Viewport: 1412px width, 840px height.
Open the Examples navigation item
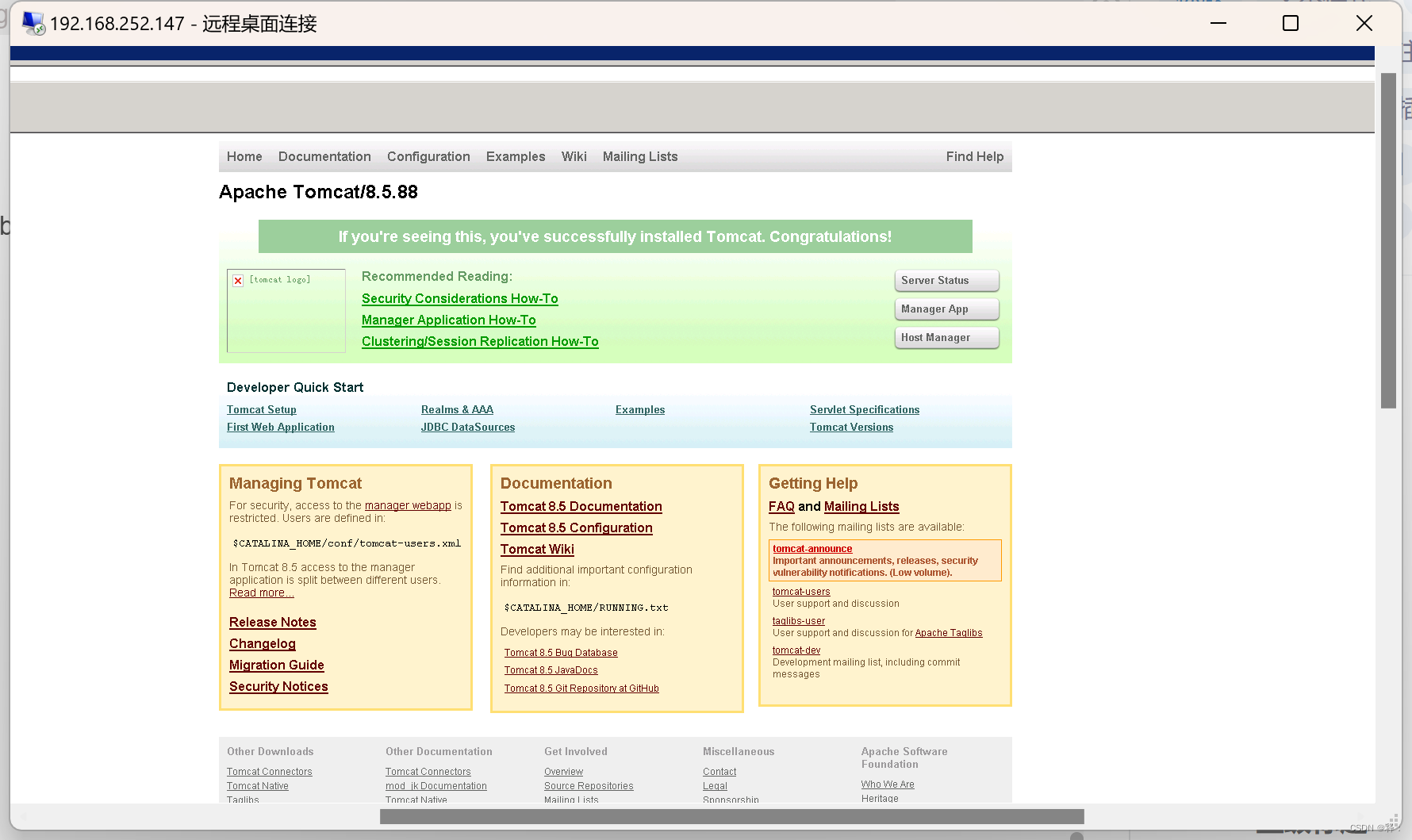click(x=516, y=156)
